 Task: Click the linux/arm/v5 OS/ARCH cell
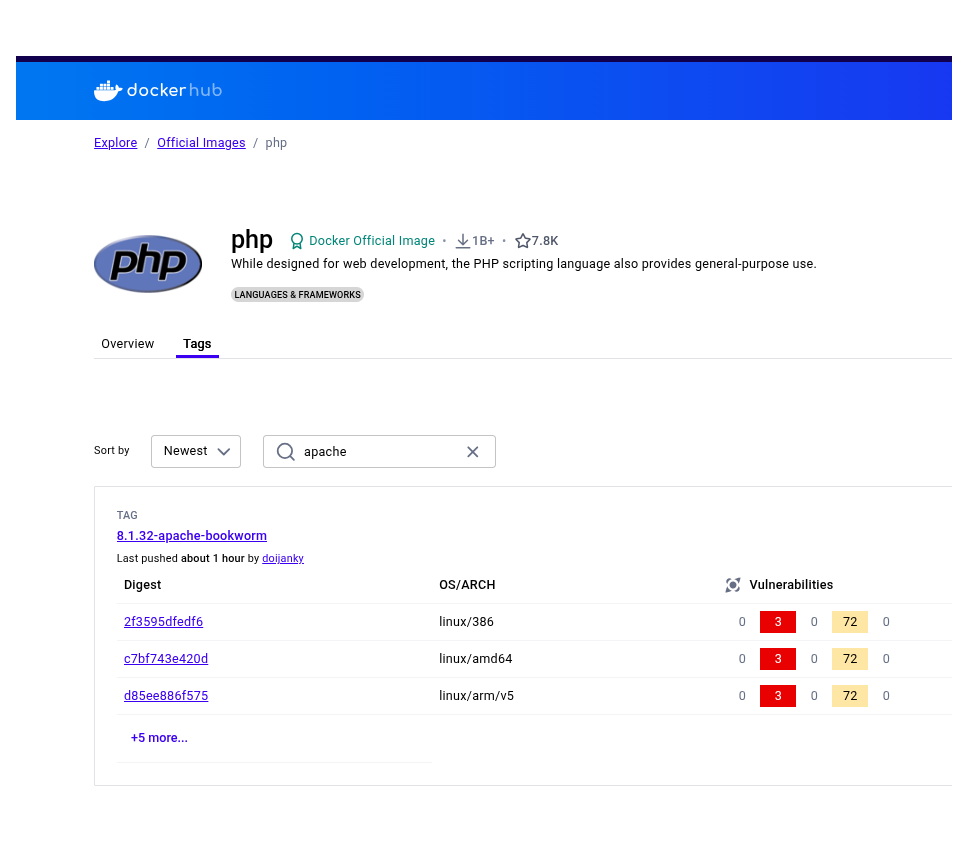(x=476, y=696)
